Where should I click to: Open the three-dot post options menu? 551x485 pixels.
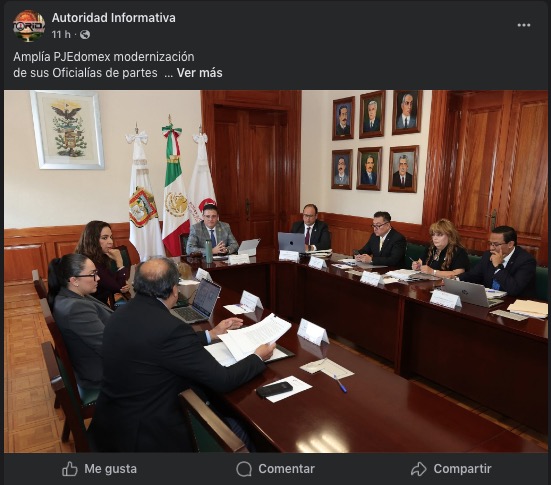tap(524, 25)
